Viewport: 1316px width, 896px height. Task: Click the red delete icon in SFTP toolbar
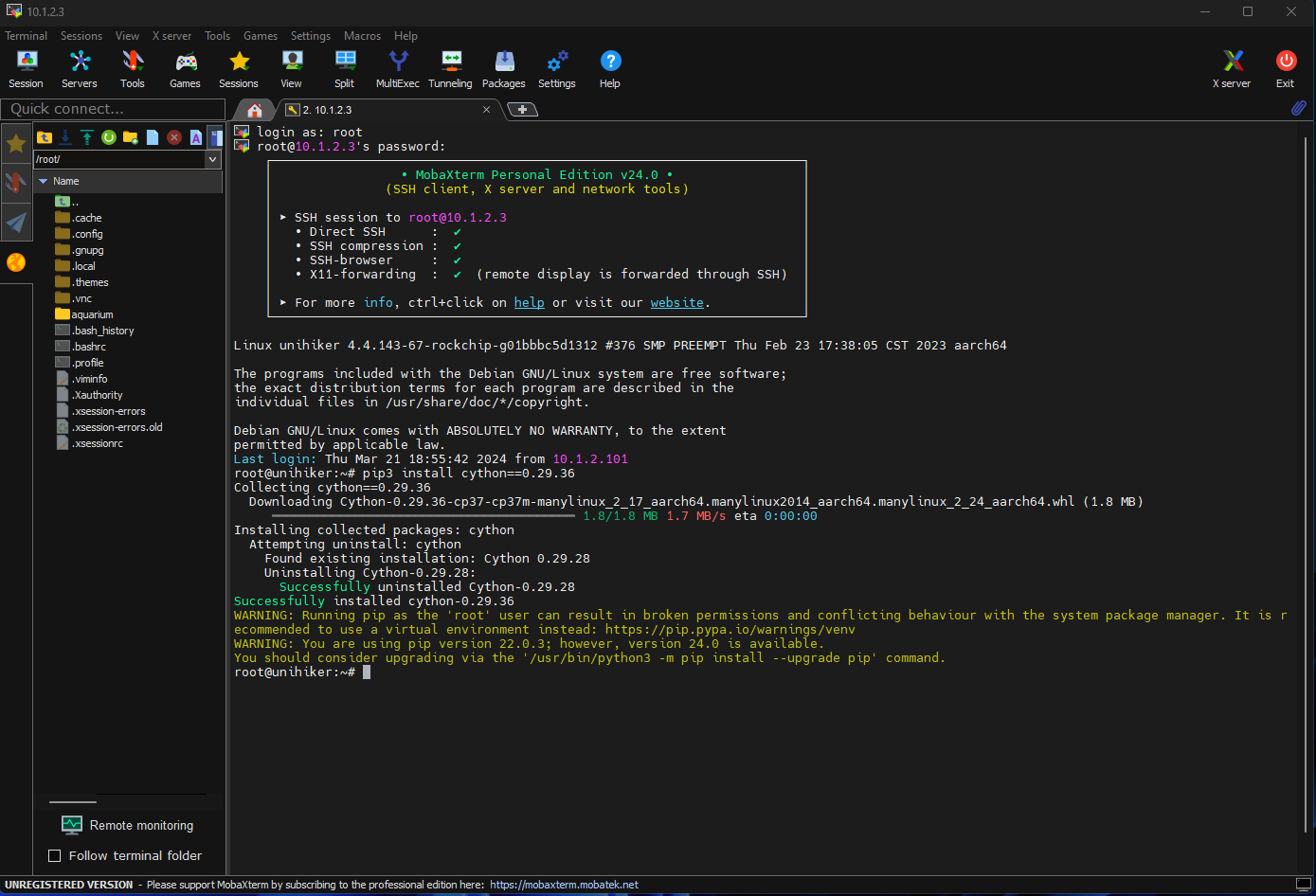[x=174, y=137]
